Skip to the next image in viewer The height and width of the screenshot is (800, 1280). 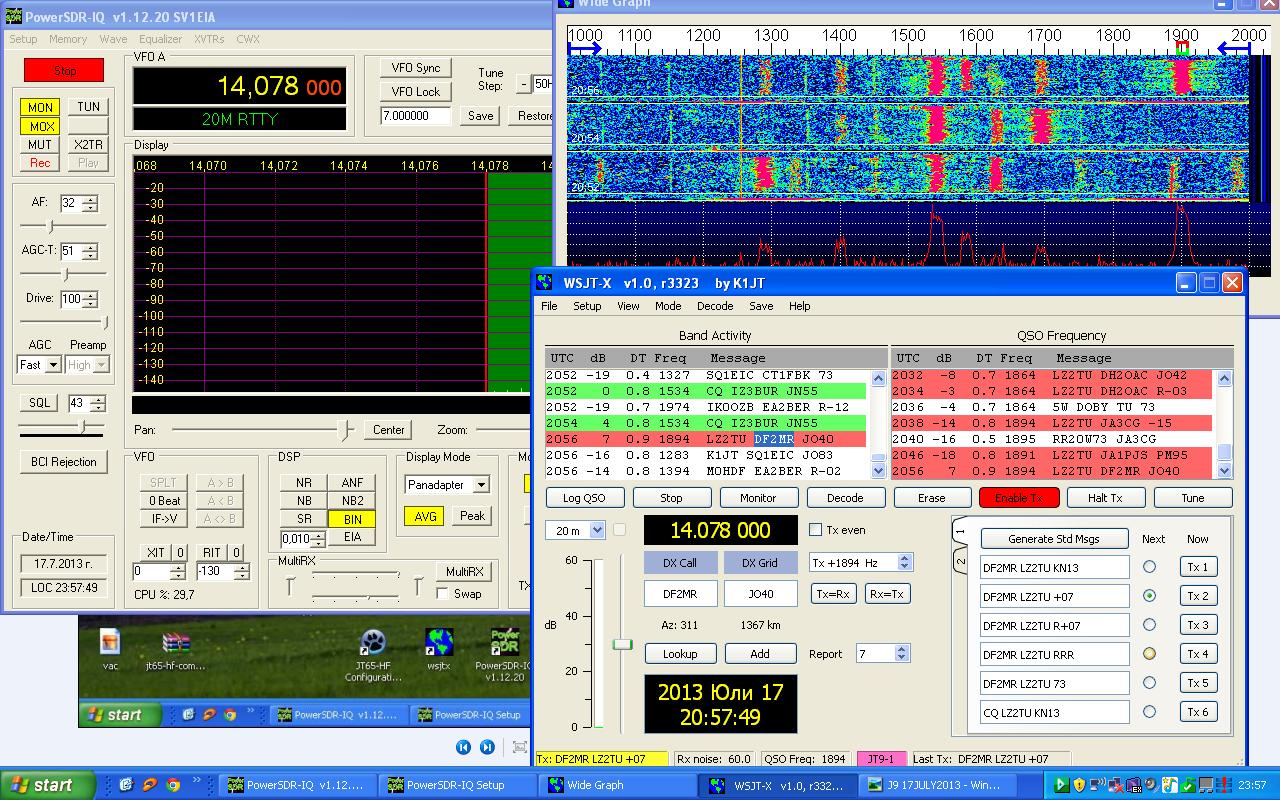487,747
